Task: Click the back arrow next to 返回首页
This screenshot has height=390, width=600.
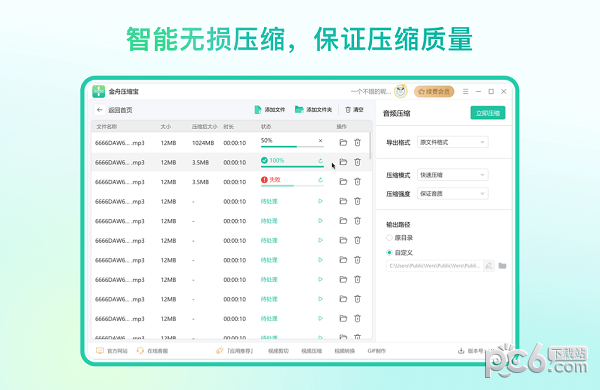Action: pyautogui.click(x=100, y=110)
